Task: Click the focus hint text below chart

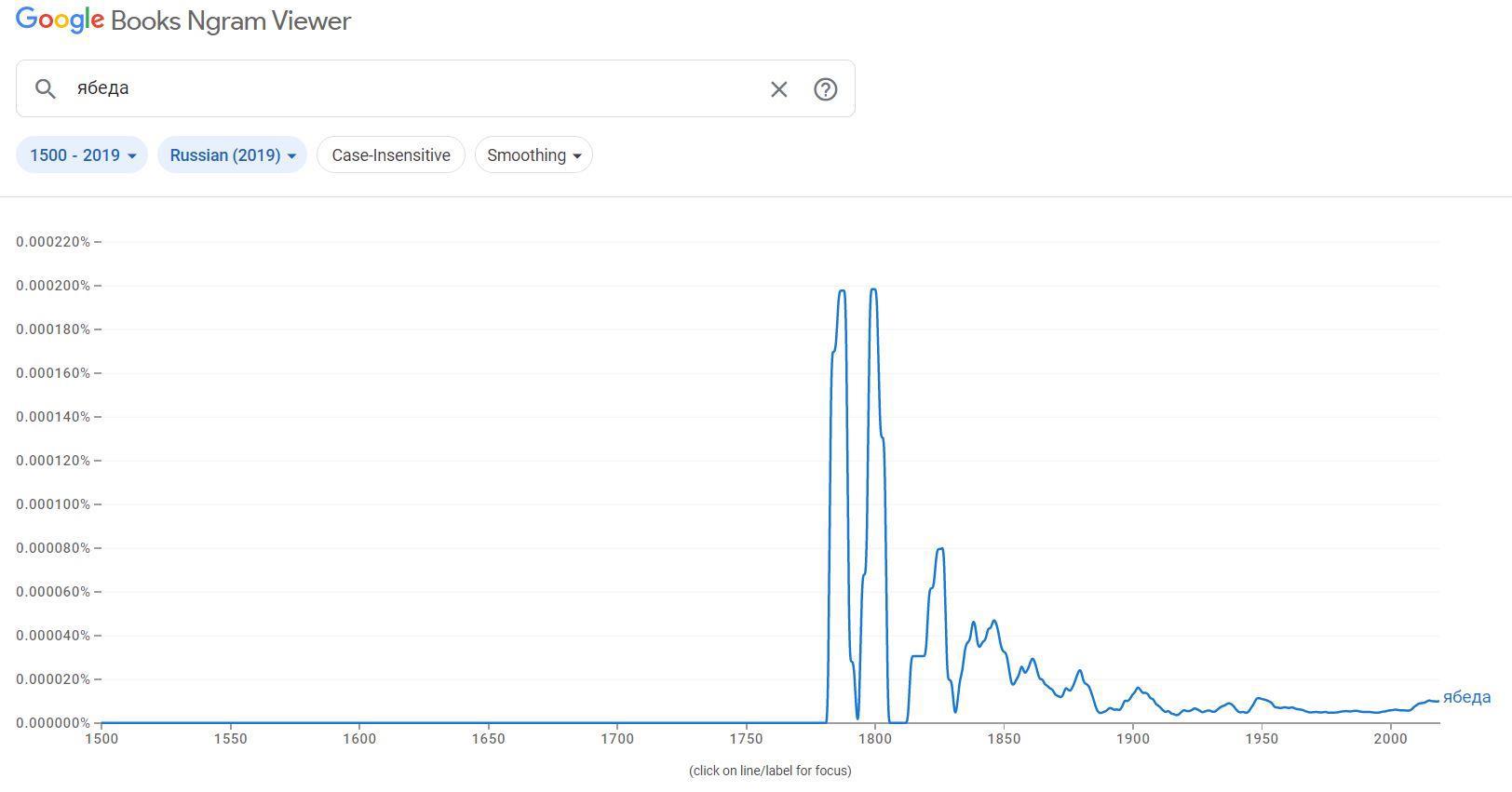Action: point(770,771)
